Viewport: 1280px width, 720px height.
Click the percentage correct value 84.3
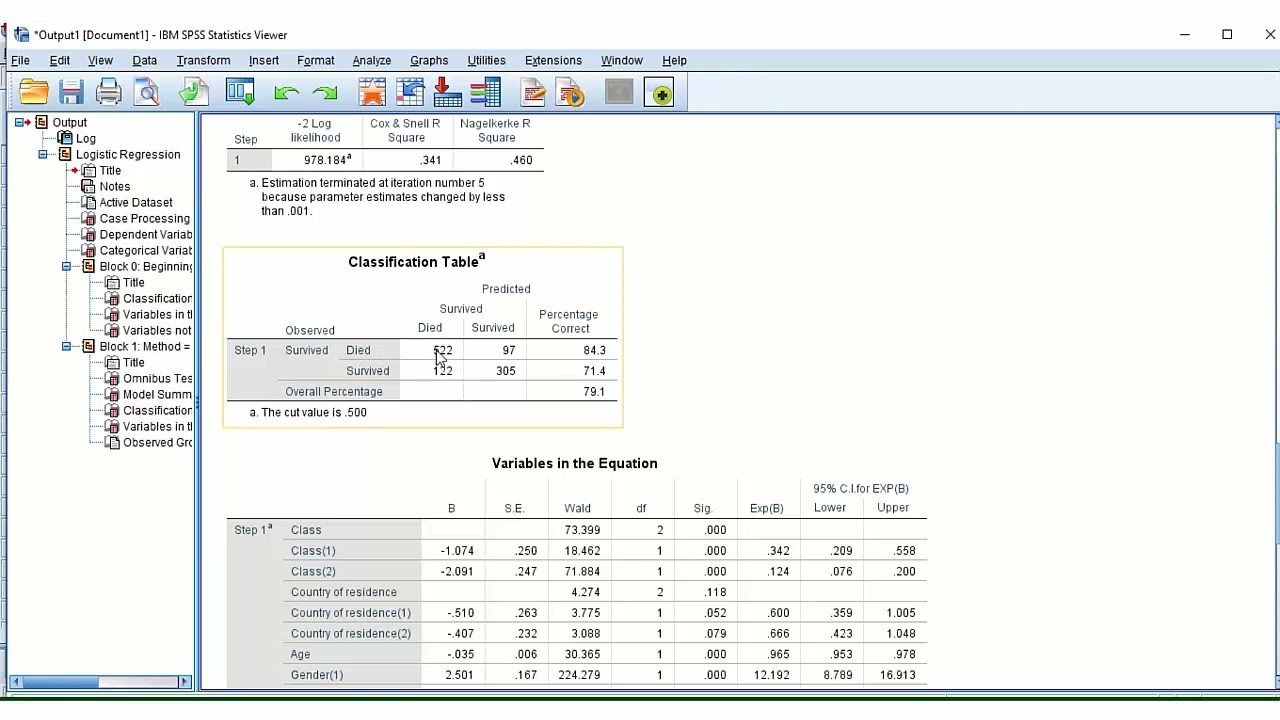[594, 350]
